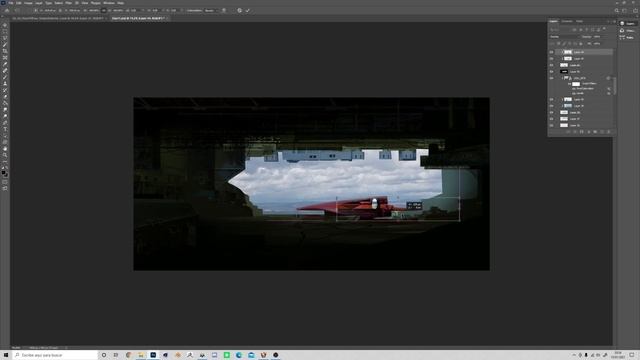Create new adjustment layer icon
640x360 pixels.
589,132
